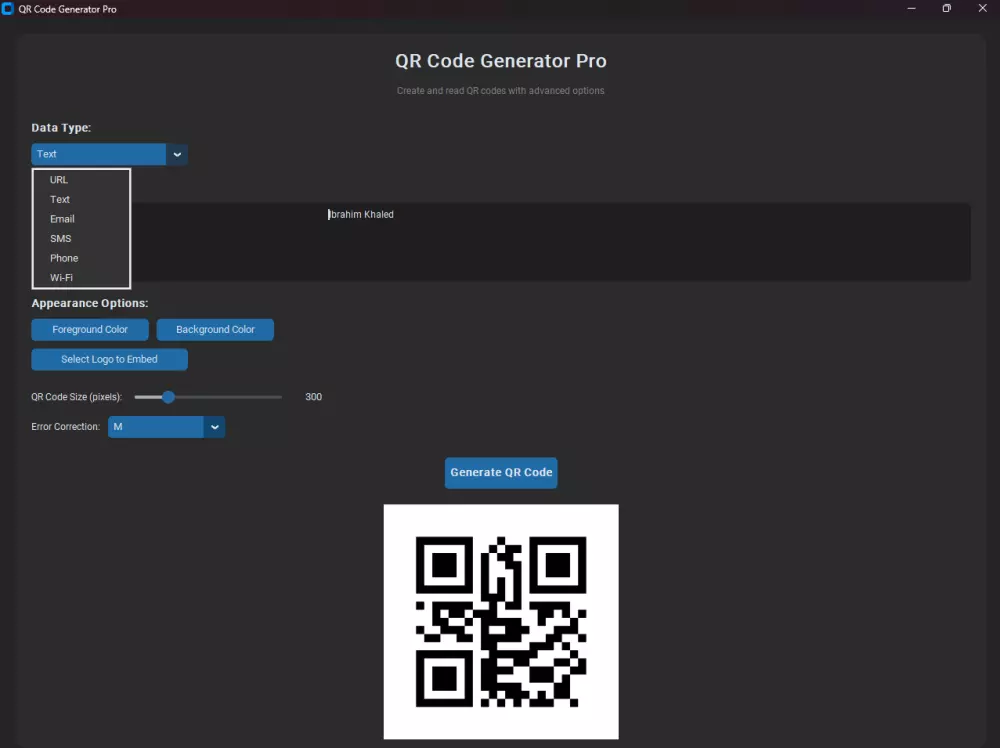Screen dimensions: 1000x748
Task: Click the QR Code Size slider track
Action: (208, 397)
